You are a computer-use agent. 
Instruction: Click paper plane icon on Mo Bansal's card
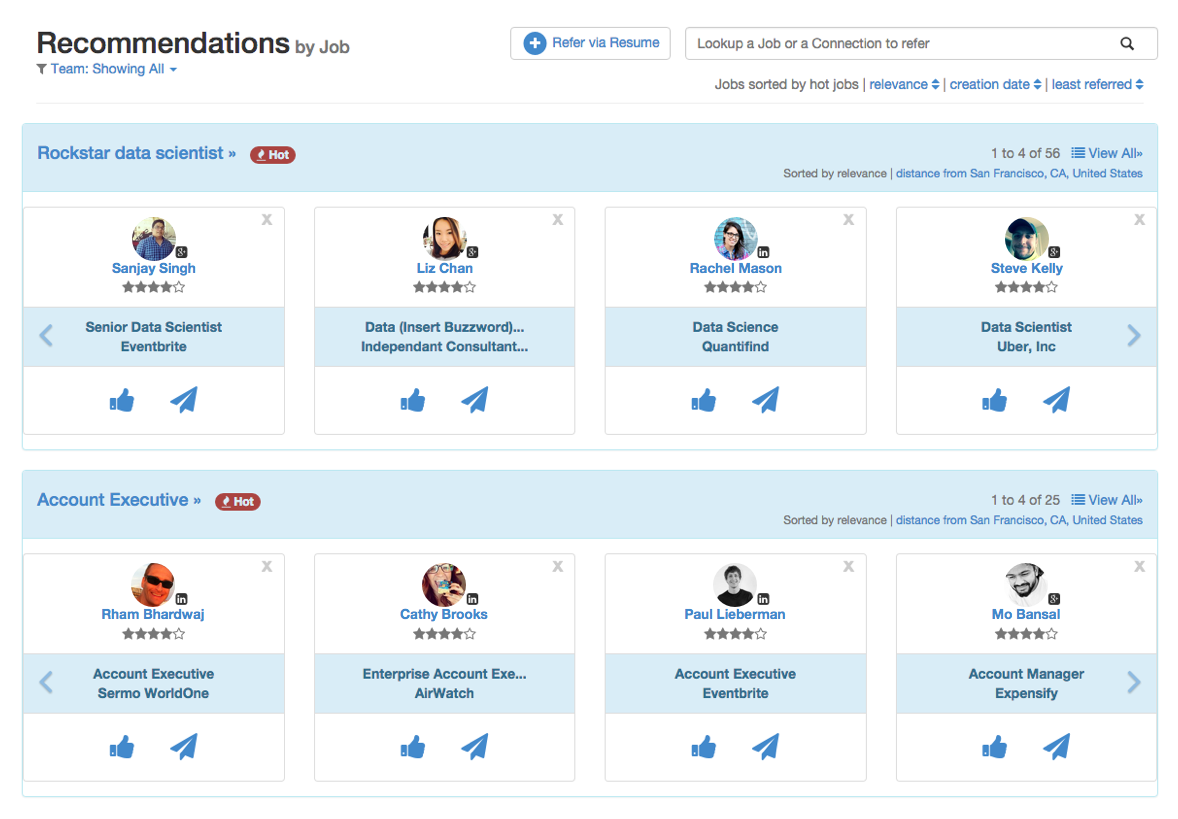[1056, 747]
